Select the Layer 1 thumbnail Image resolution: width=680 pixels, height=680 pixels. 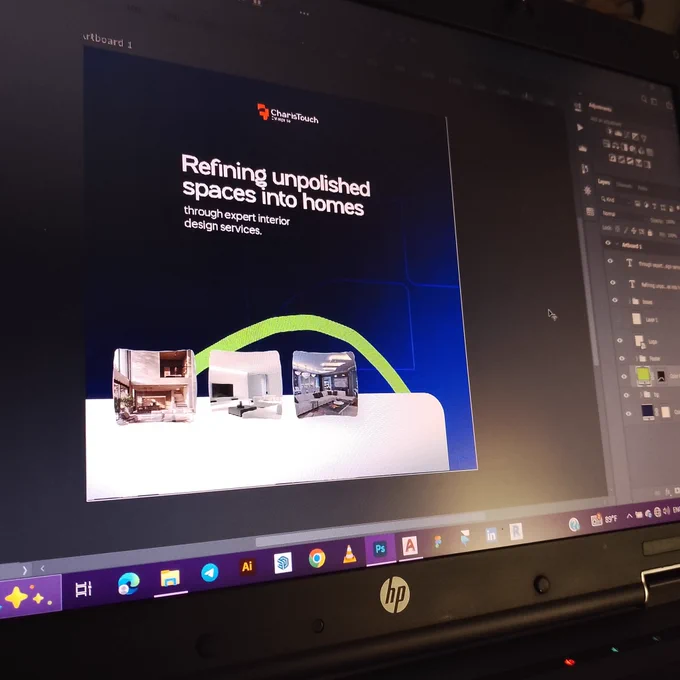(x=637, y=318)
